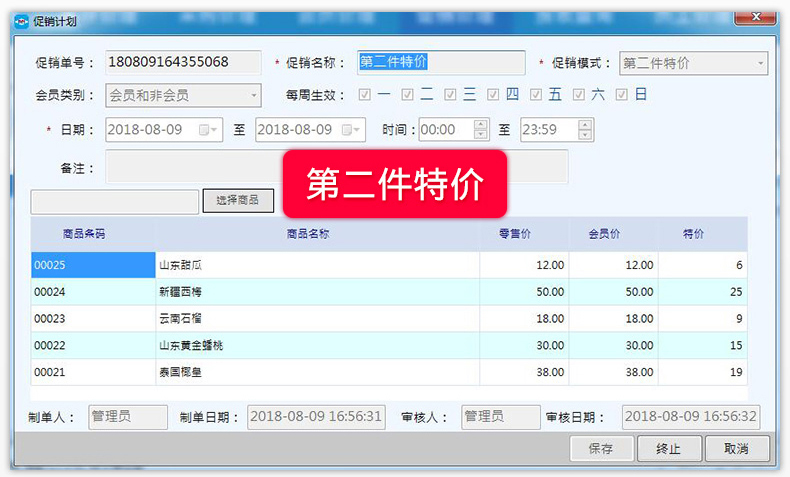Select product name 泰国椰皇
This screenshot has height=477, width=790.
click(x=317, y=372)
